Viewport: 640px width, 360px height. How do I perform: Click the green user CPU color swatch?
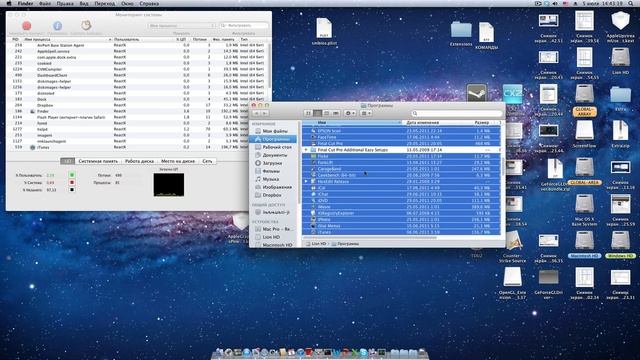(72, 175)
